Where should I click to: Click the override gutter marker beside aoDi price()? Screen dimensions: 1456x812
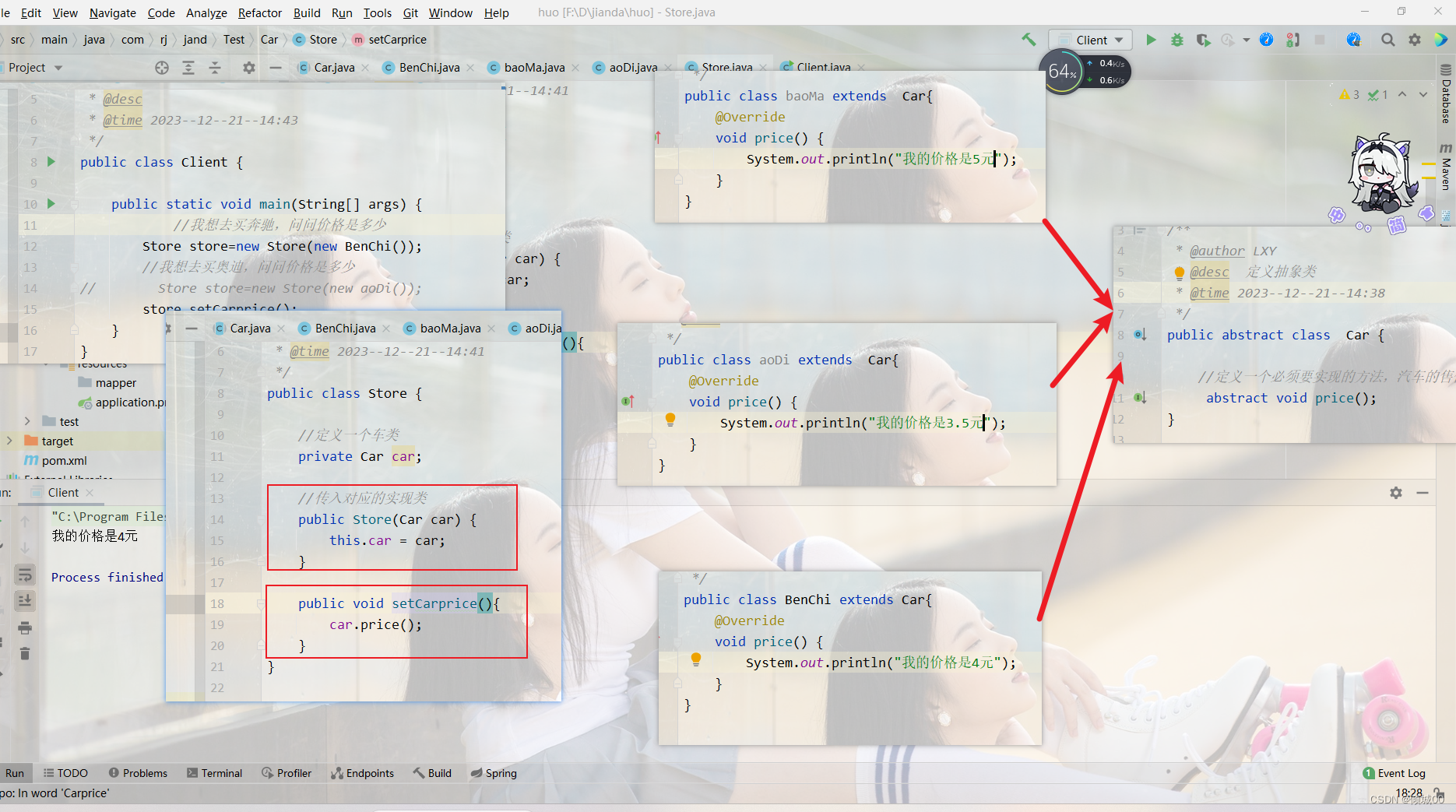[628, 402]
